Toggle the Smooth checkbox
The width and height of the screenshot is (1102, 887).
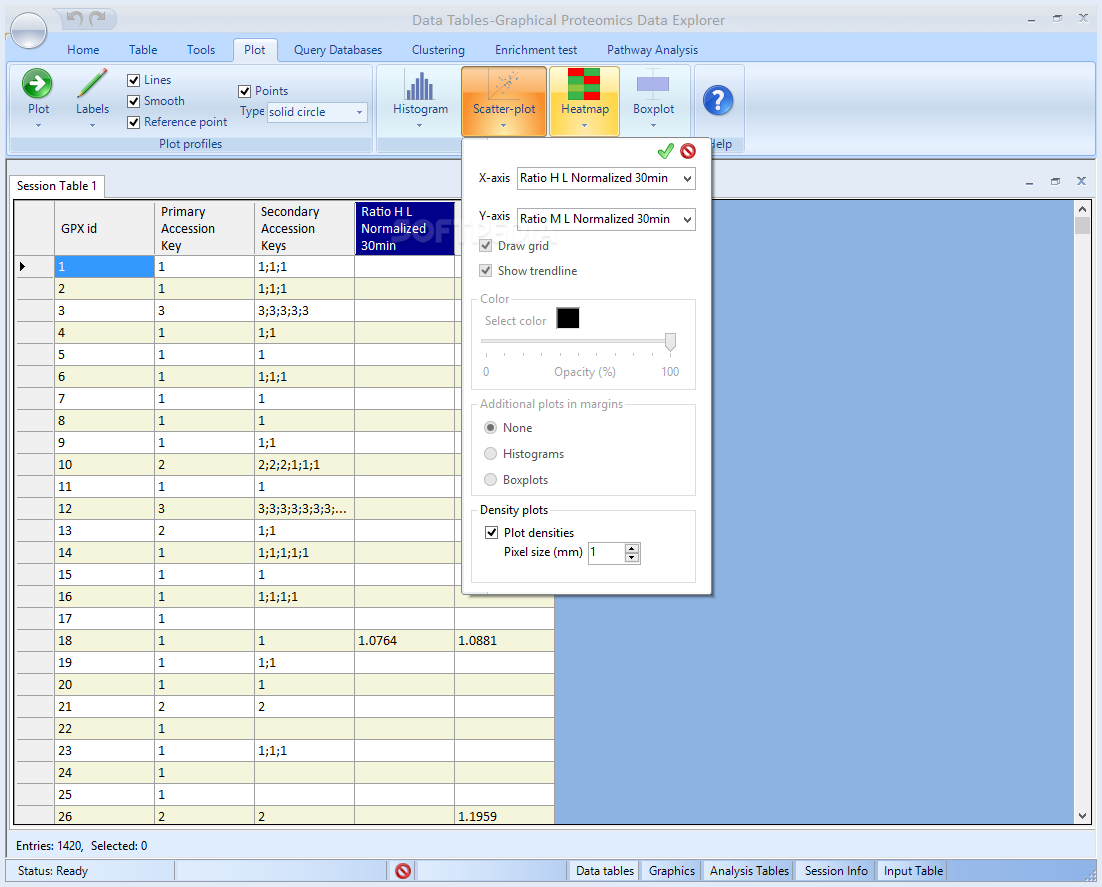(134, 101)
